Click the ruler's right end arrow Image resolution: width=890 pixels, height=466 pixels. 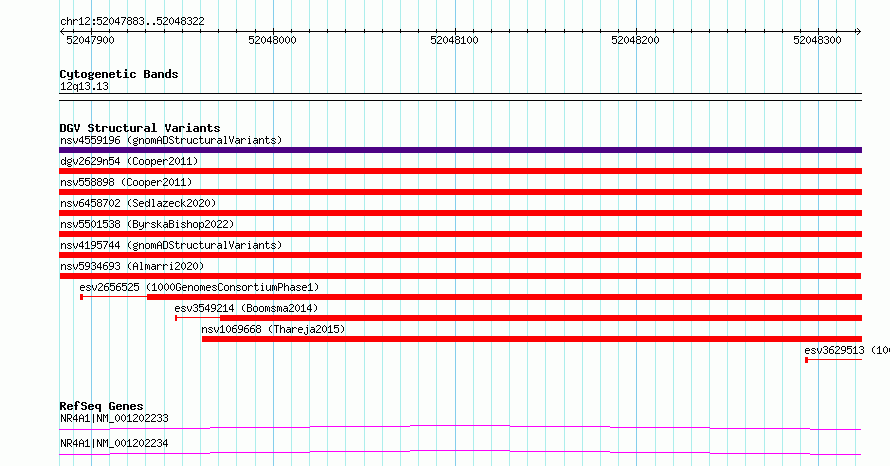[x=858, y=32]
